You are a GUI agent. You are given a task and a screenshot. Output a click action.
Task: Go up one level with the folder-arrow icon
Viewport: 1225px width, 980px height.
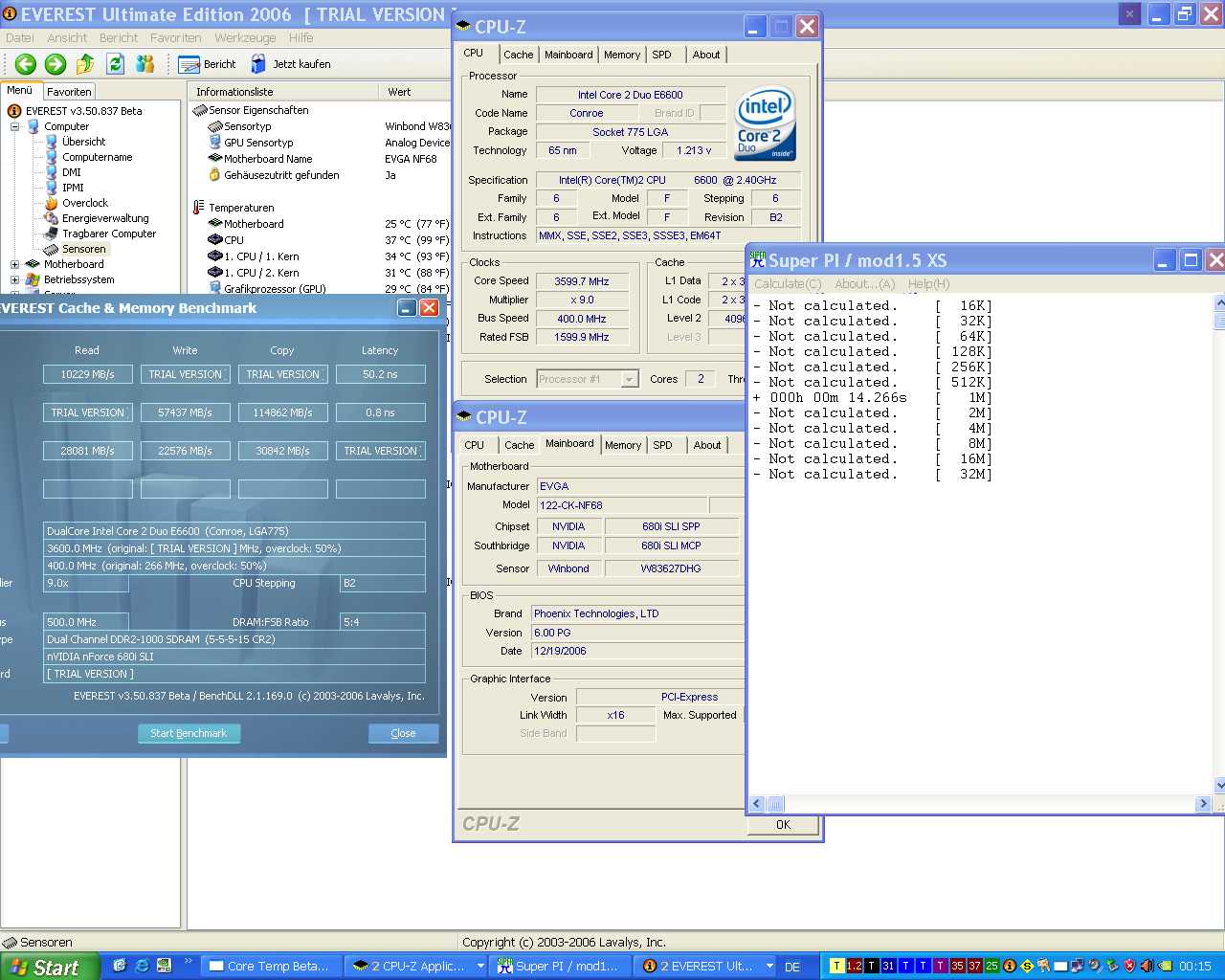point(85,64)
